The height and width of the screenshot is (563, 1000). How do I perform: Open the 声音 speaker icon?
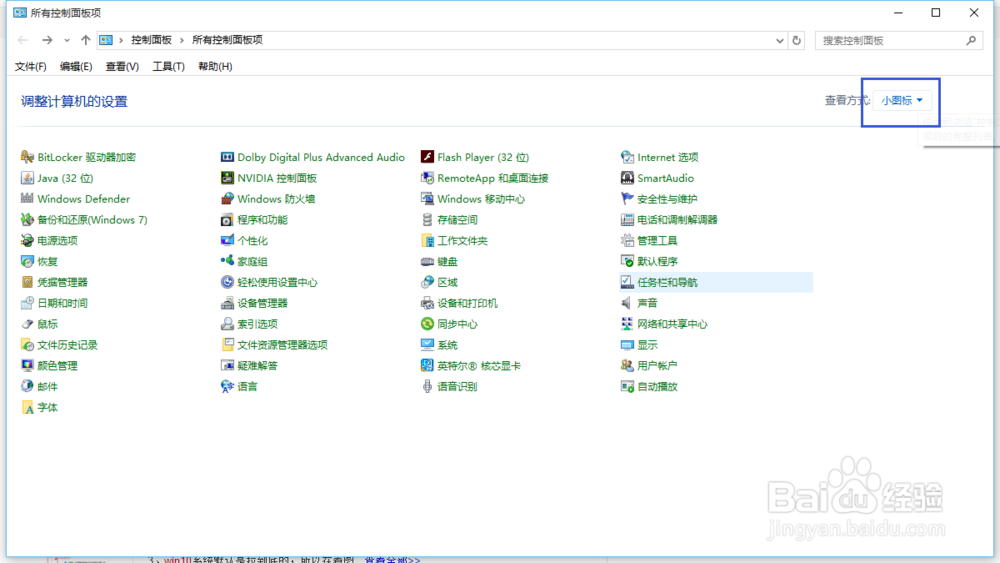point(627,303)
